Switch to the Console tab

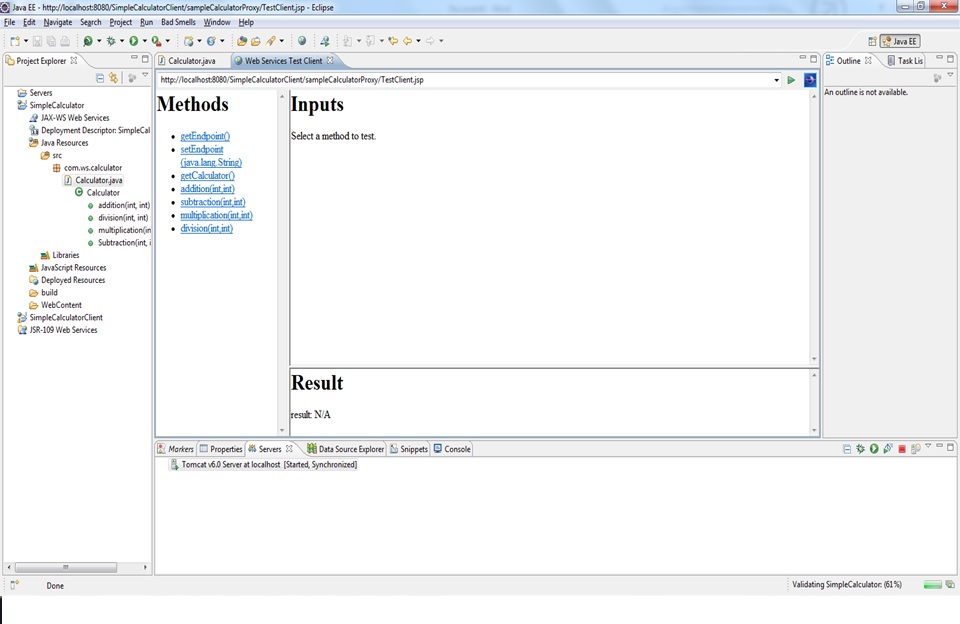[452, 449]
